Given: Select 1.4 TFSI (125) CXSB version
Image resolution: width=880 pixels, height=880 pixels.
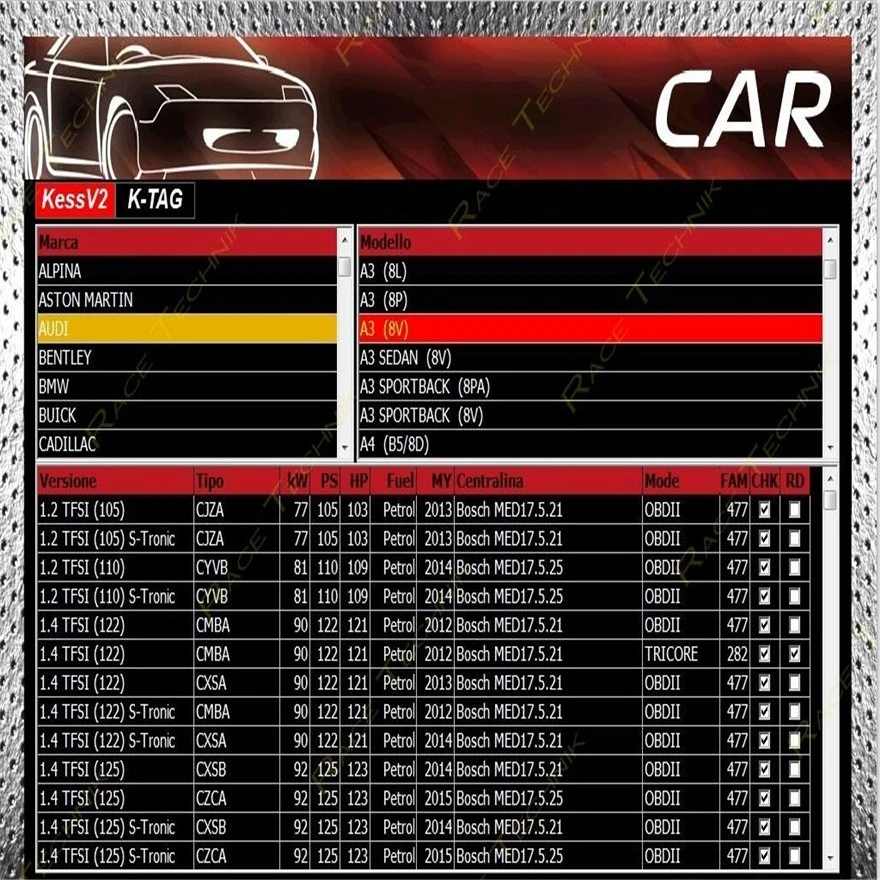Looking at the screenshot, I should tap(423, 769).
